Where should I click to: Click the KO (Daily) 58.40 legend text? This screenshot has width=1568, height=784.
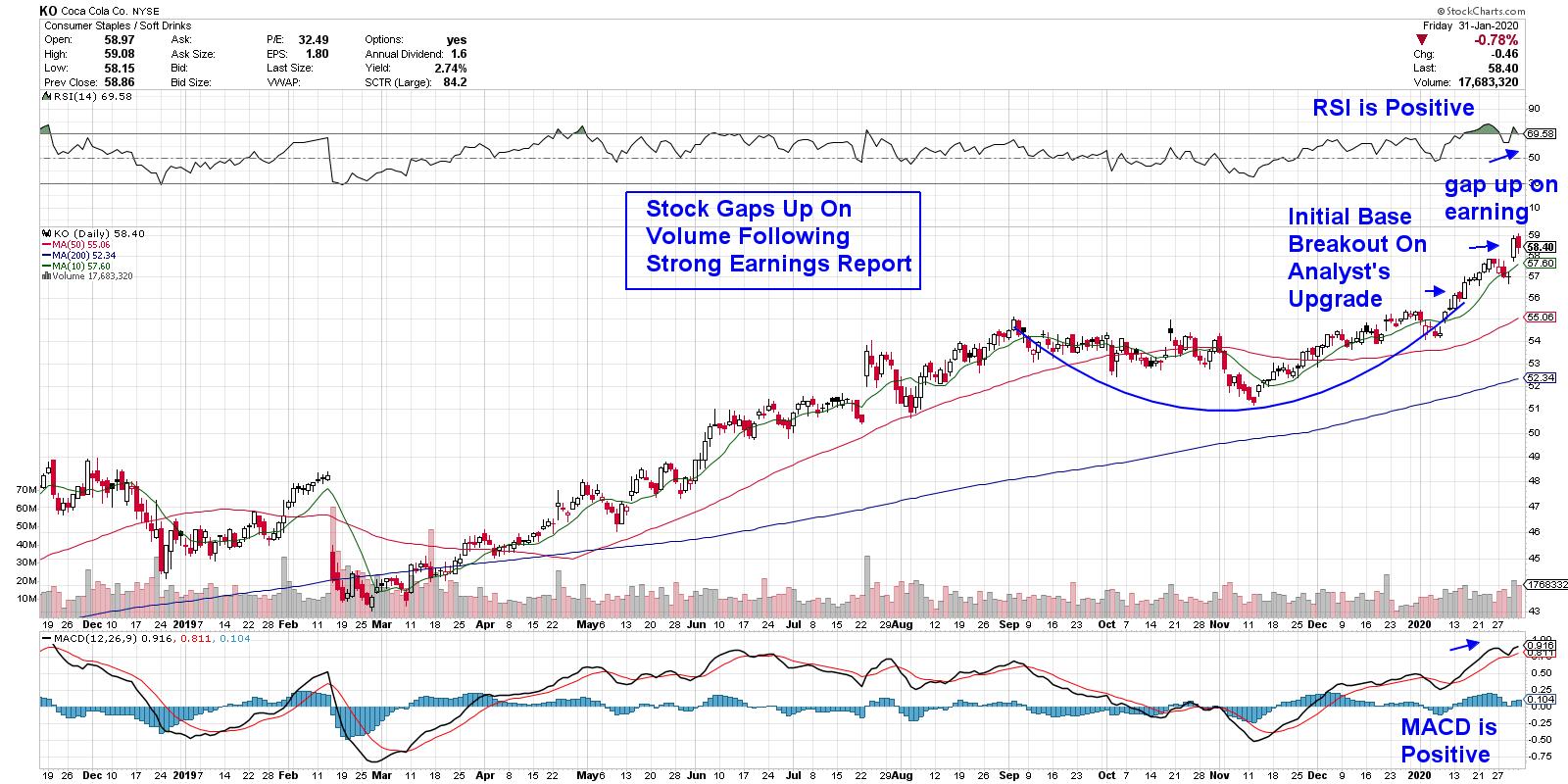coord(97,233)
